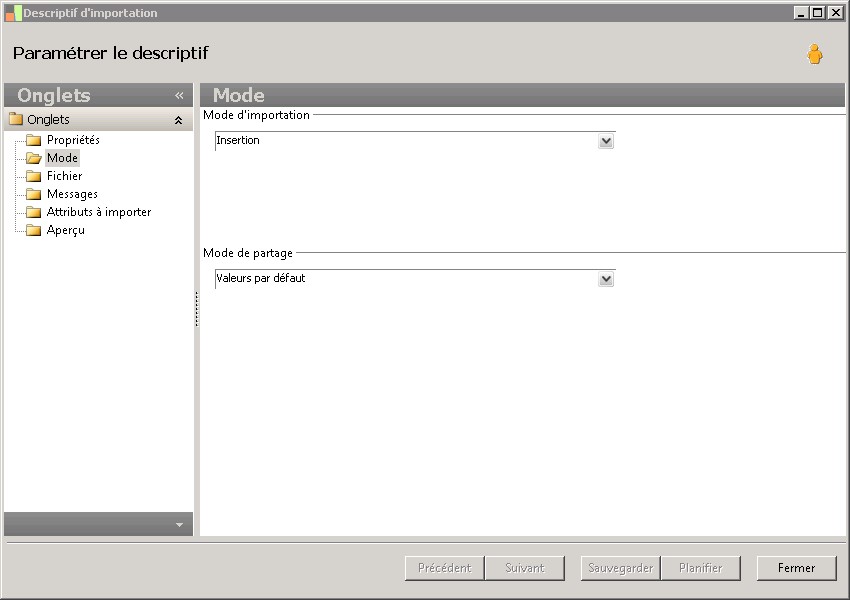
Task: Open the Messages tab item
Action: click(72, 194)
